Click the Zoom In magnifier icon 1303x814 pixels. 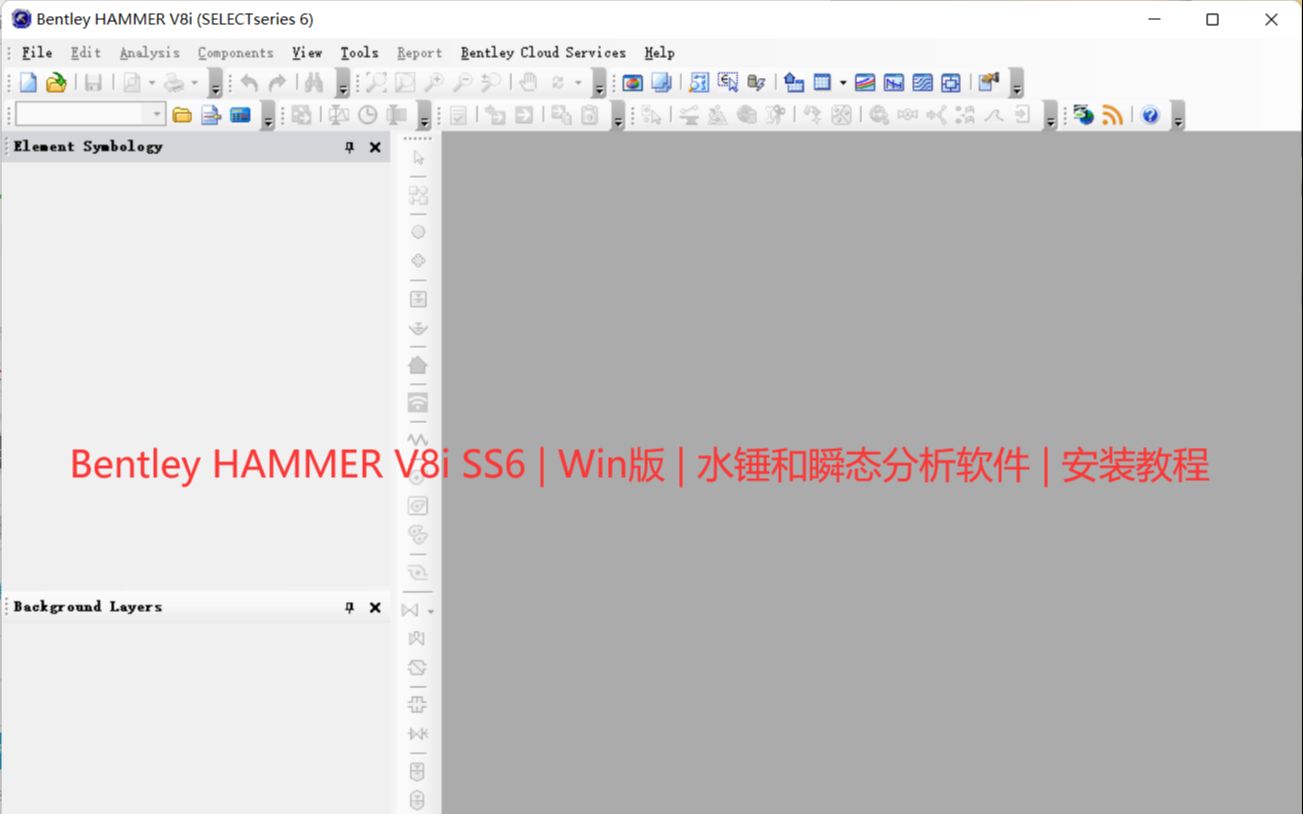tap(434, 82)
